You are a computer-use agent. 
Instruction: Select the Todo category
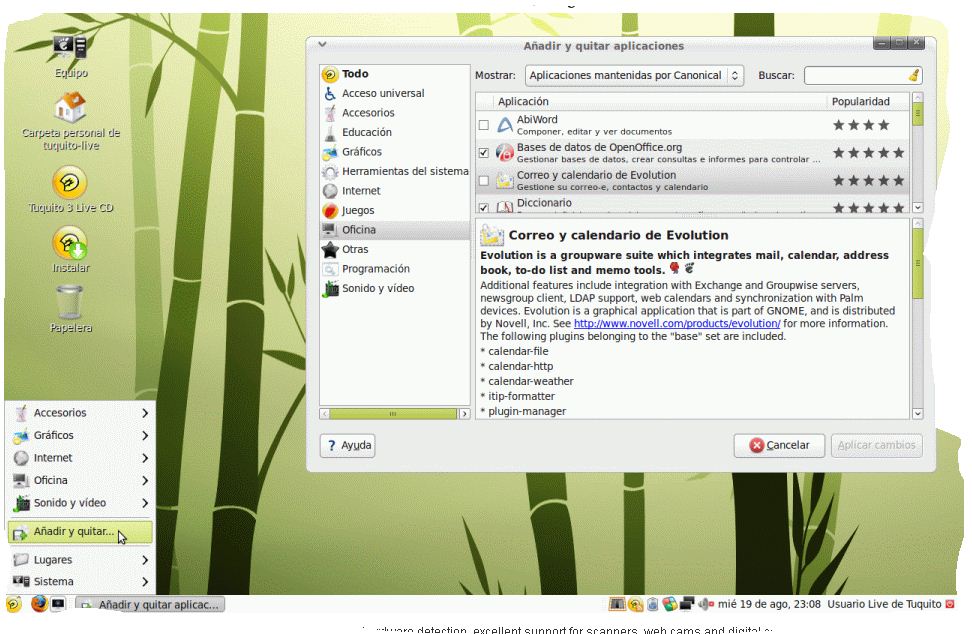[x=394, y=74]
